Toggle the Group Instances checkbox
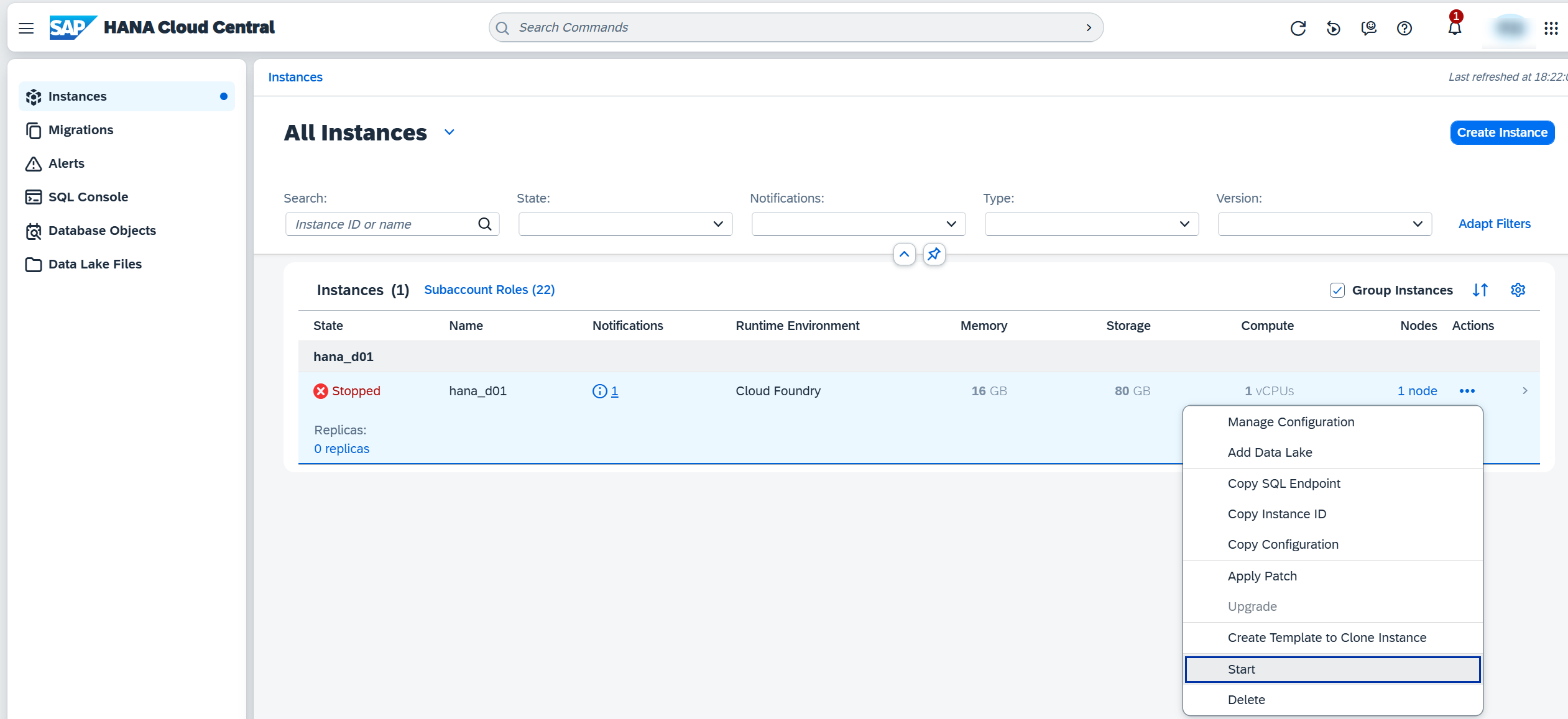The width and height of the screenshot is (1568, 719). [1337, 290]
